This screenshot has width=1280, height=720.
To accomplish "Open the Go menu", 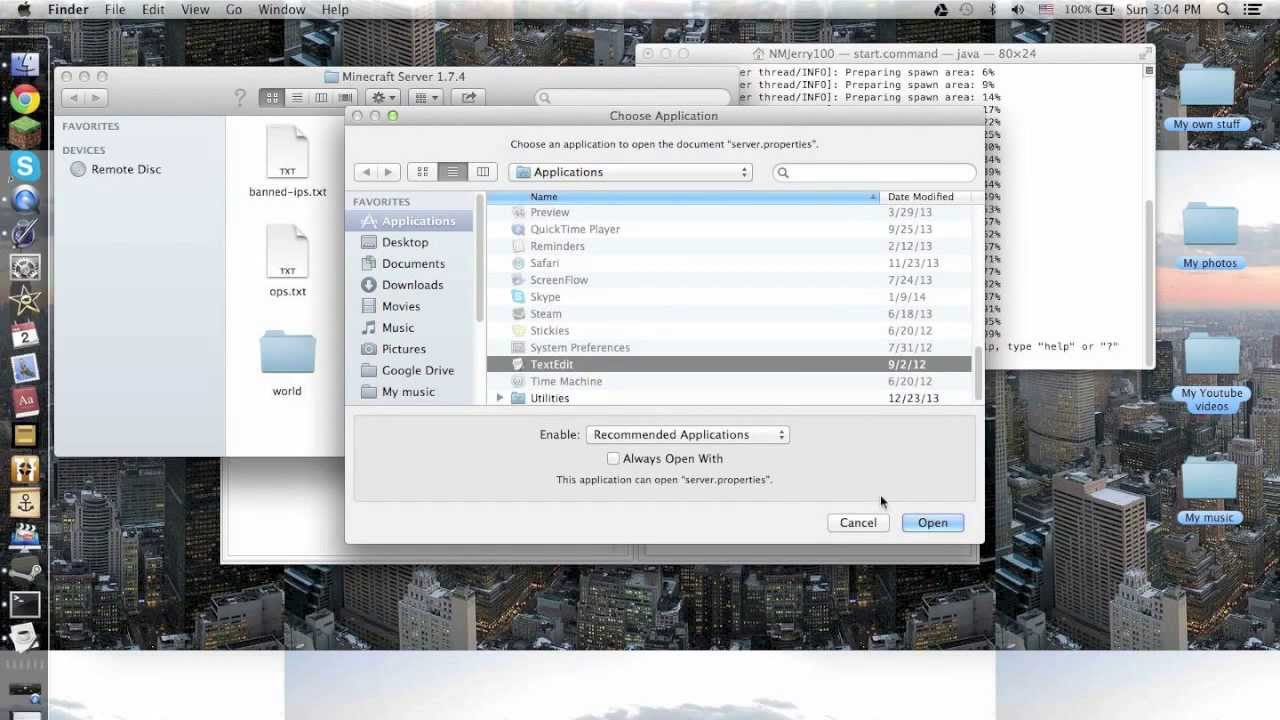I will pyautogui.click(x=234, y=10).
